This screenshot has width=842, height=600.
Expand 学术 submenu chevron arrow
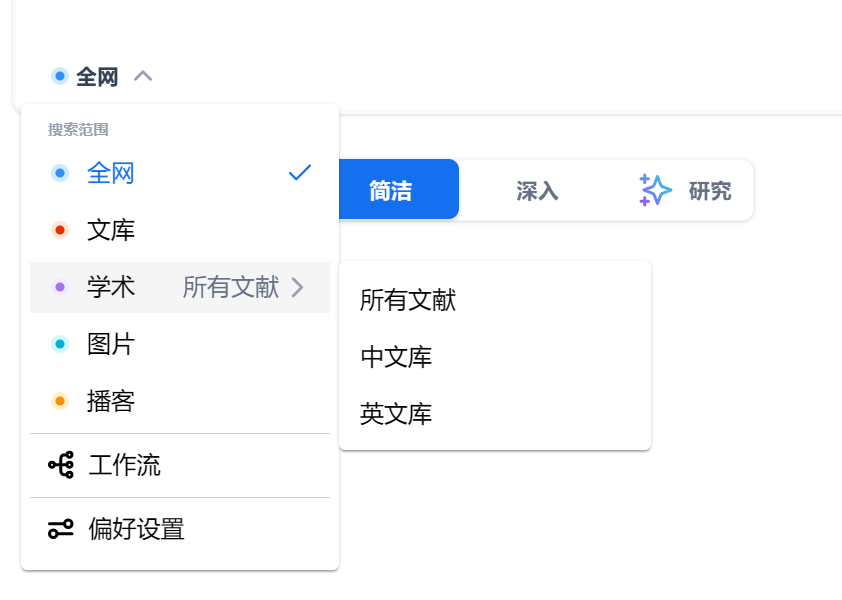coord(297,287)
